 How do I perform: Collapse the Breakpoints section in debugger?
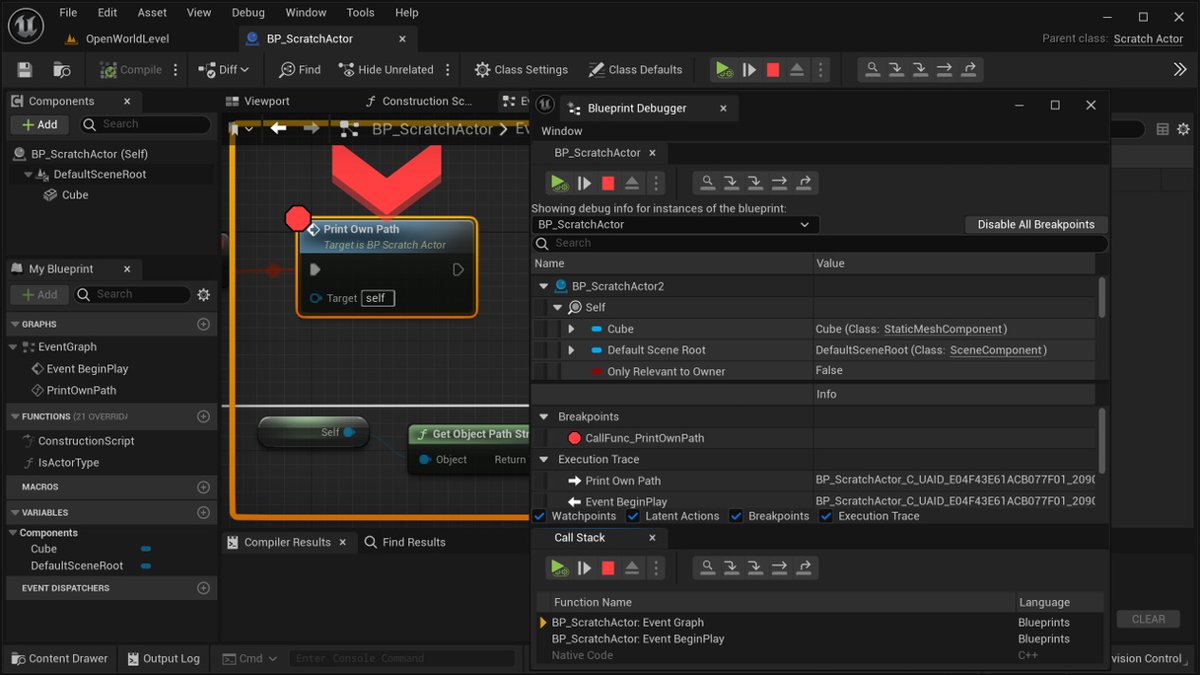point(544,417)
